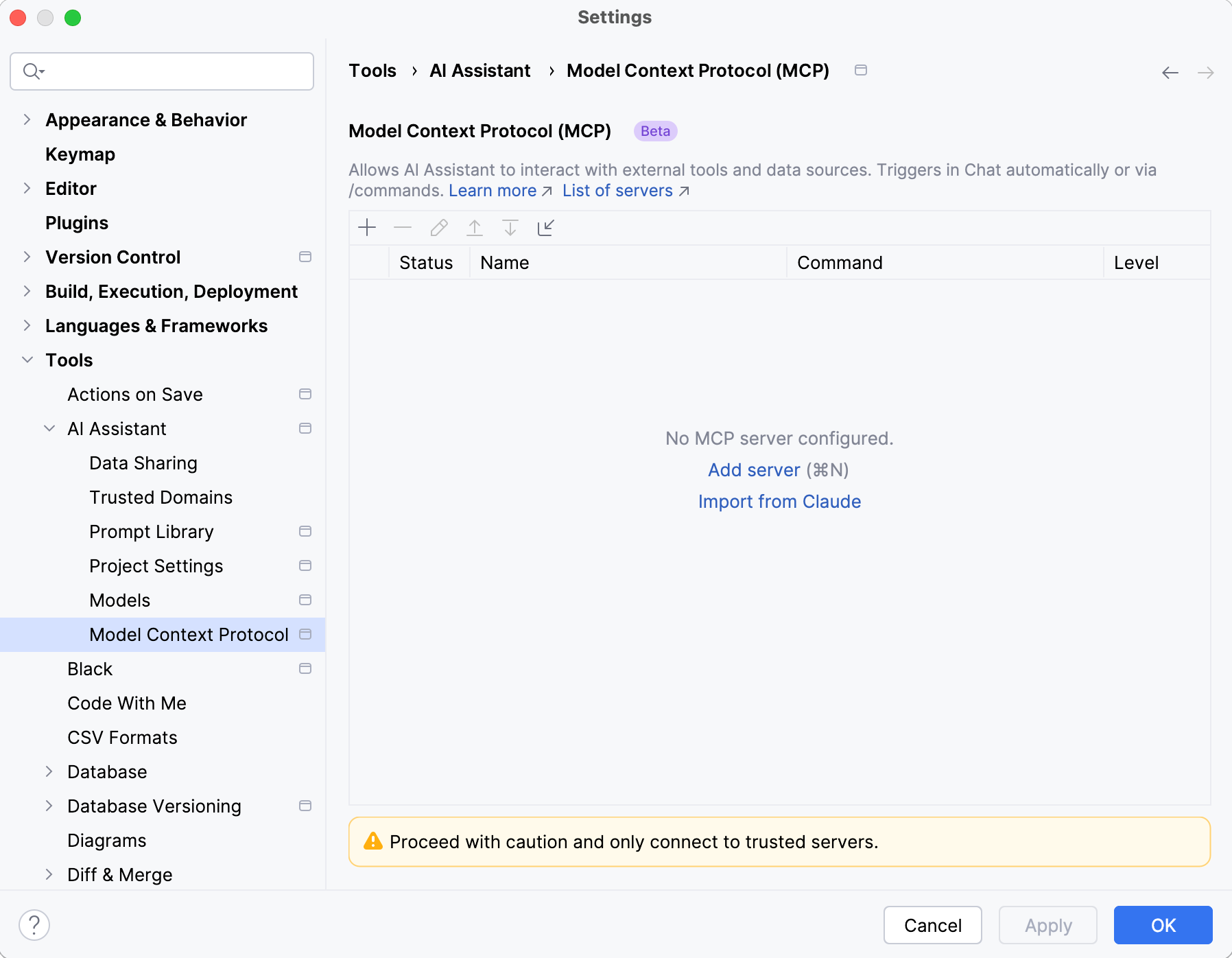
Task: Expand the Database tree node
Action: click(49, 772)
